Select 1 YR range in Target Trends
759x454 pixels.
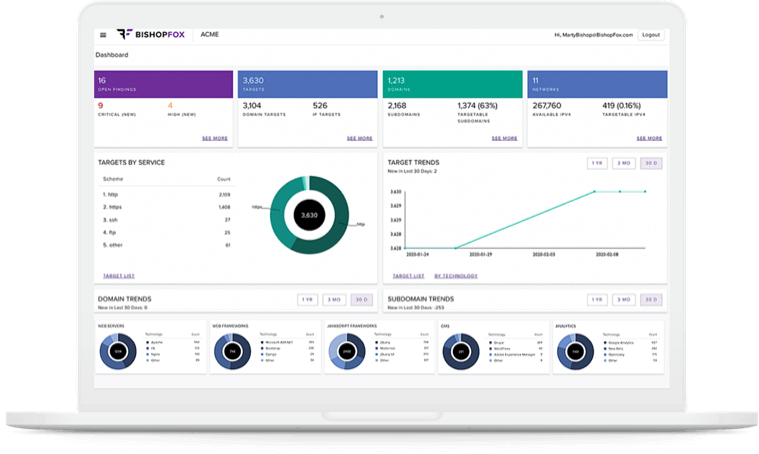(x=597, y=163)
